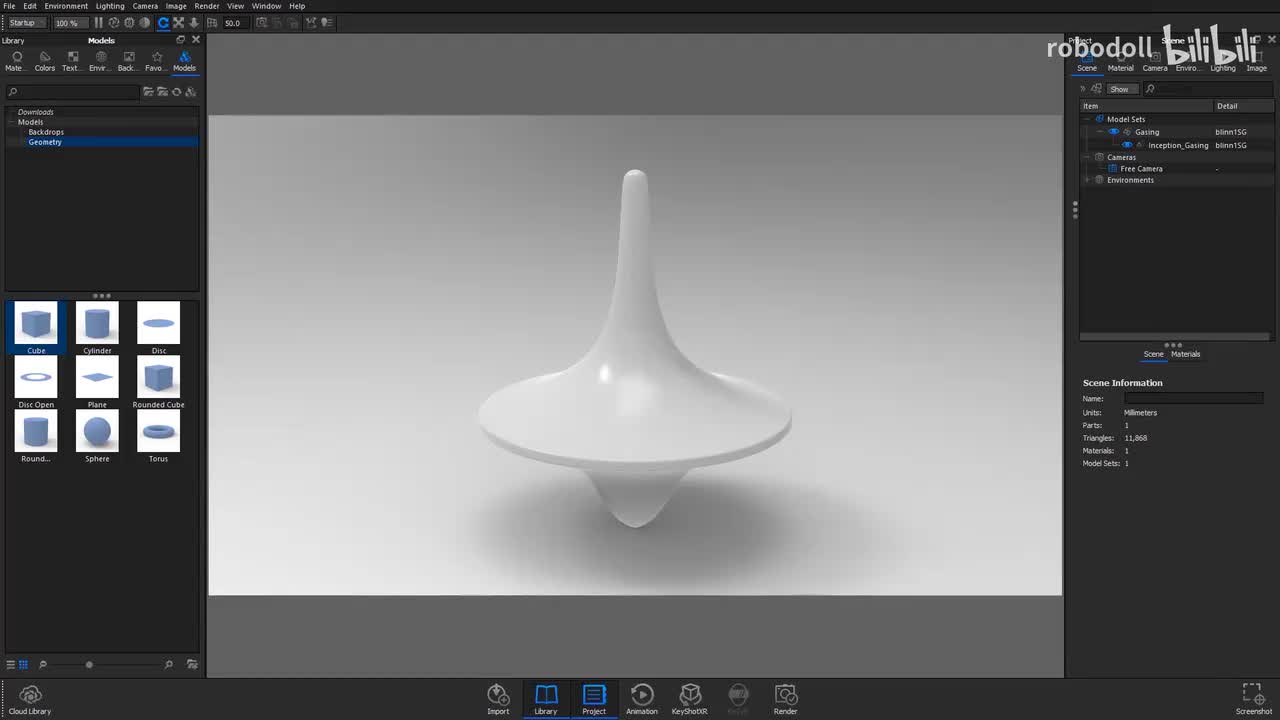1280x720 pixels.
Task: Open the Startup workspace dropdown
Action: [x=27, y=22]
